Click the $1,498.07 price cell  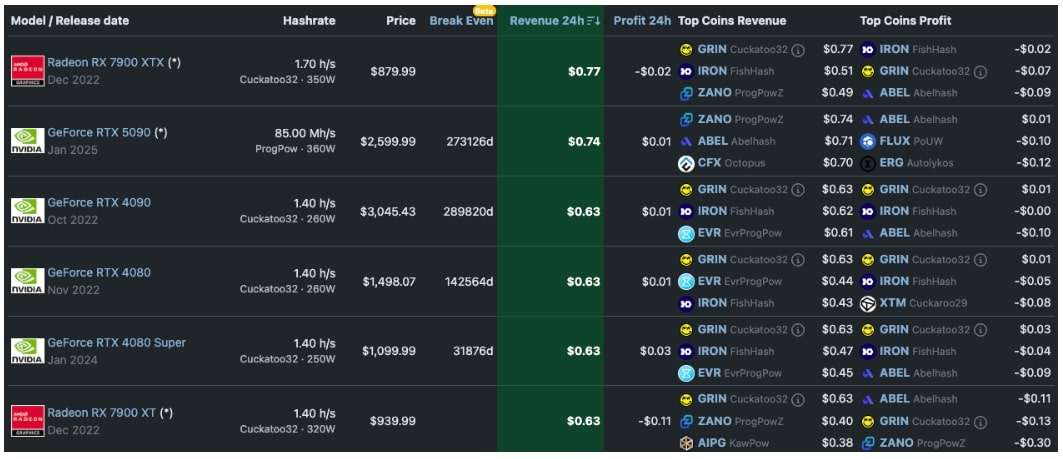[389, 281]
